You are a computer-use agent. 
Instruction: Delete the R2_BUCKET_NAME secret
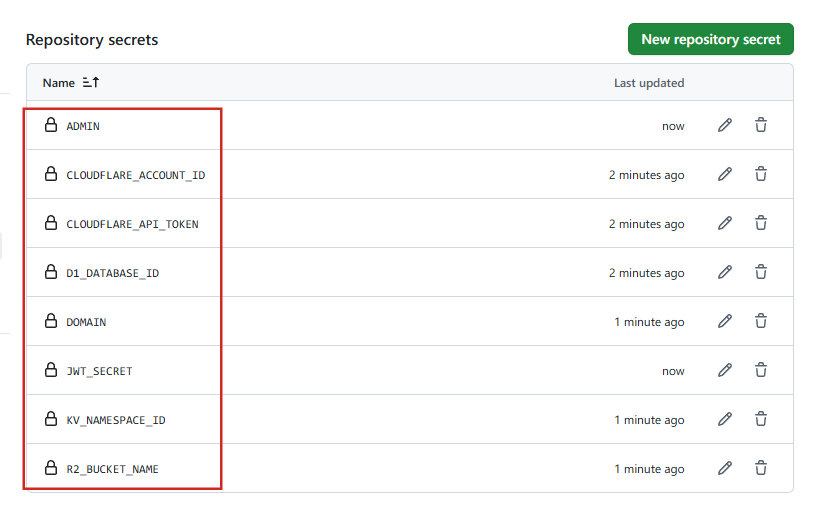pos(761,468)
